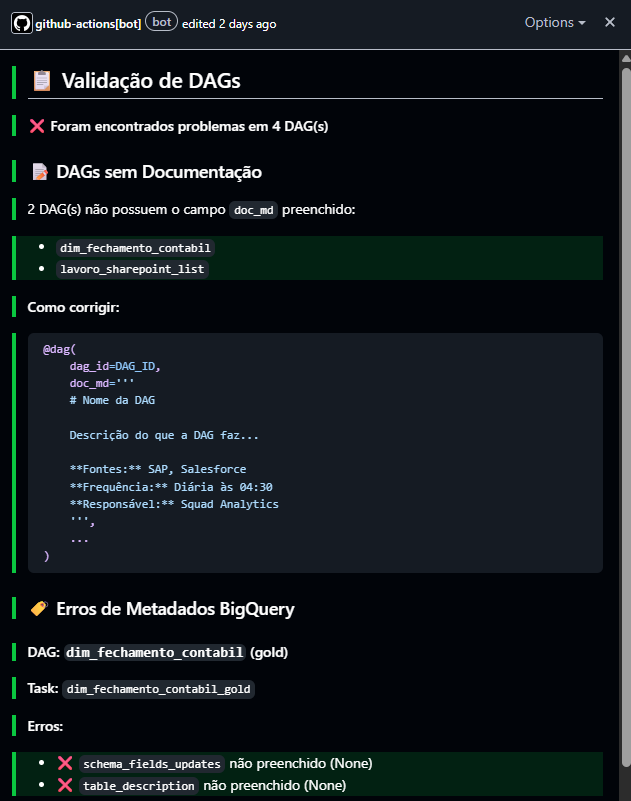Click the dag_id=DAG_ID, code line

[x=115, y=366]
